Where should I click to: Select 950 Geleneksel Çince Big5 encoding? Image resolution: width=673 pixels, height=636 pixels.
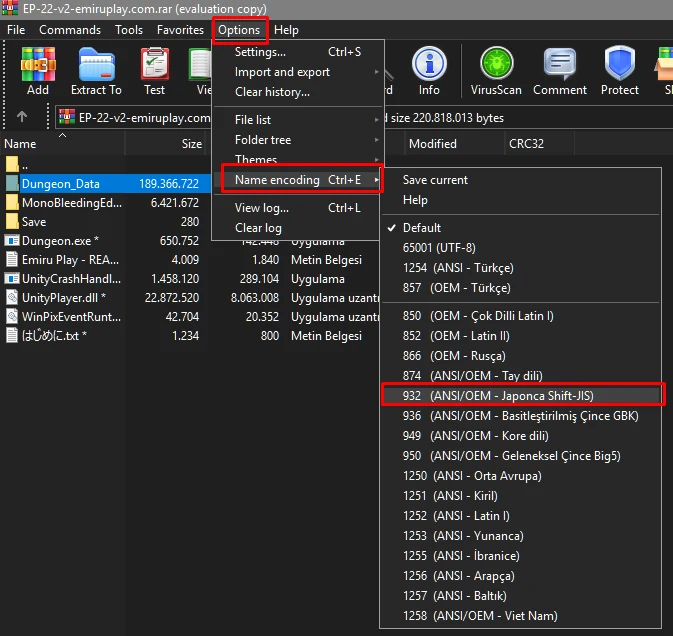(x=520, y=456)
